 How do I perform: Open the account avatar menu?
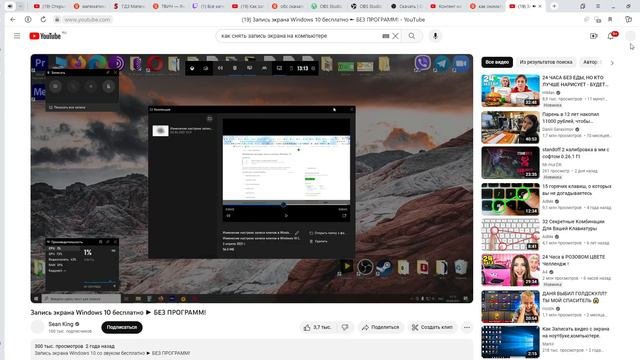coord(630,36)
